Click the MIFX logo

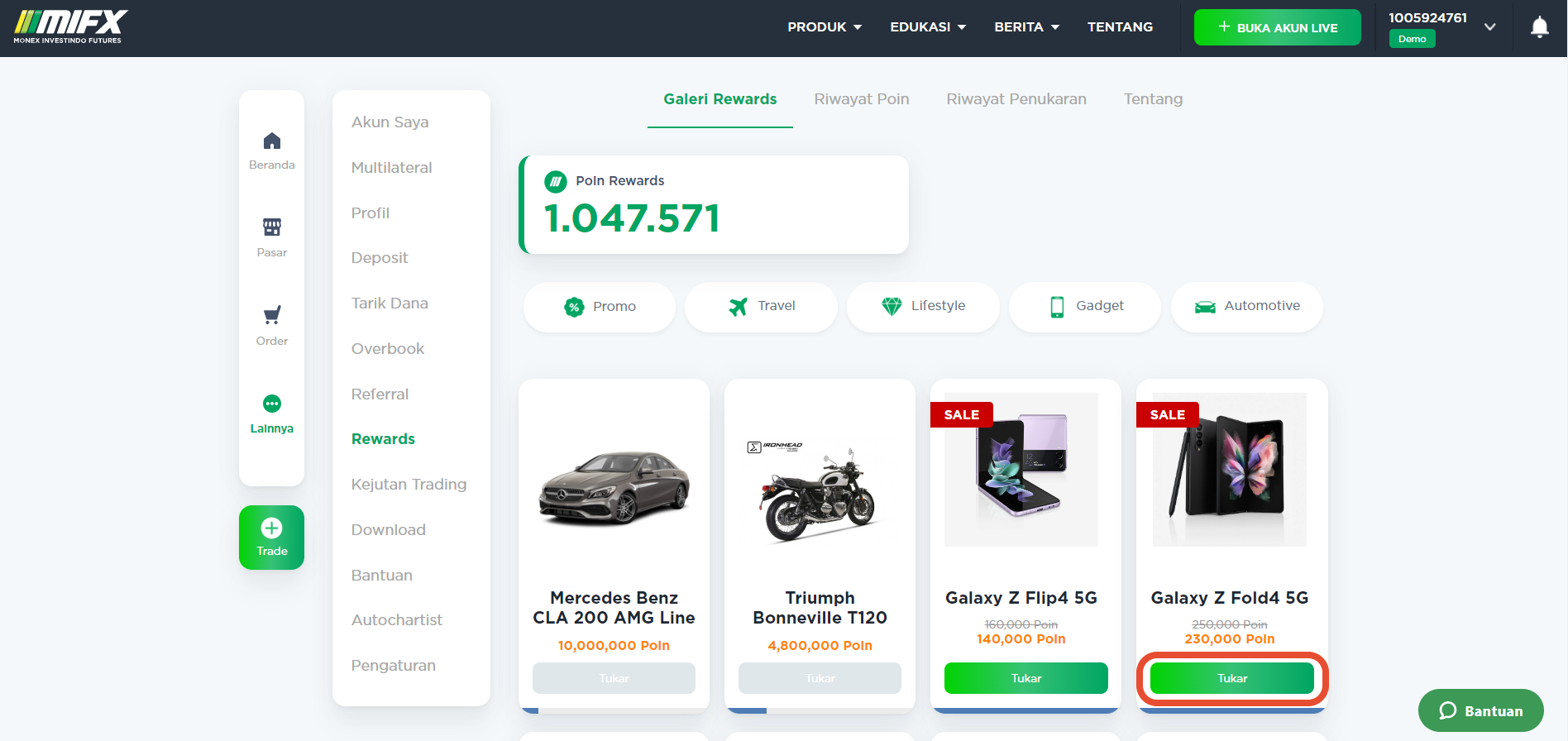tap(71, 27)
